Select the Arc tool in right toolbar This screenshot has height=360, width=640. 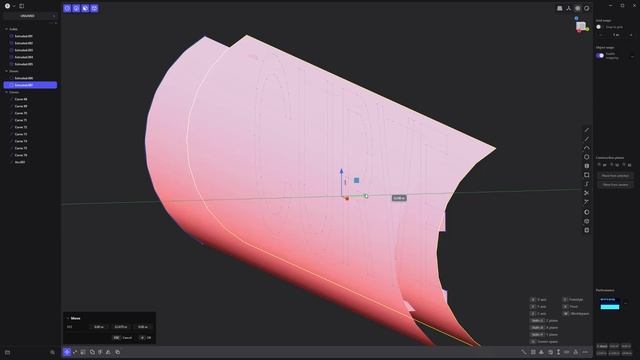(x=587, y=148)
